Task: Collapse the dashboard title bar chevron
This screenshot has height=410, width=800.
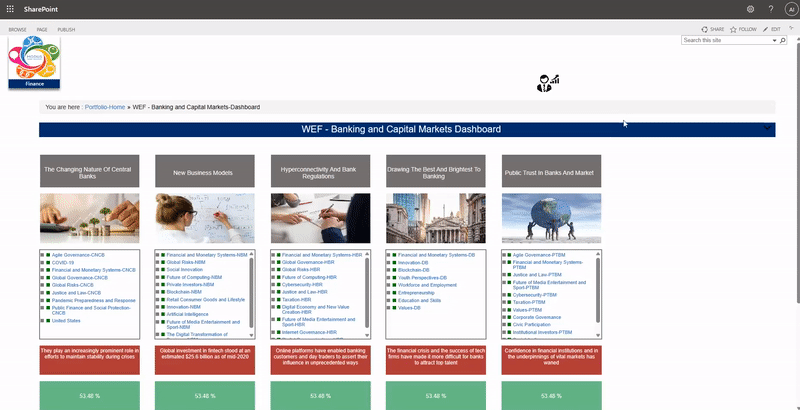Action: point(767,129)
